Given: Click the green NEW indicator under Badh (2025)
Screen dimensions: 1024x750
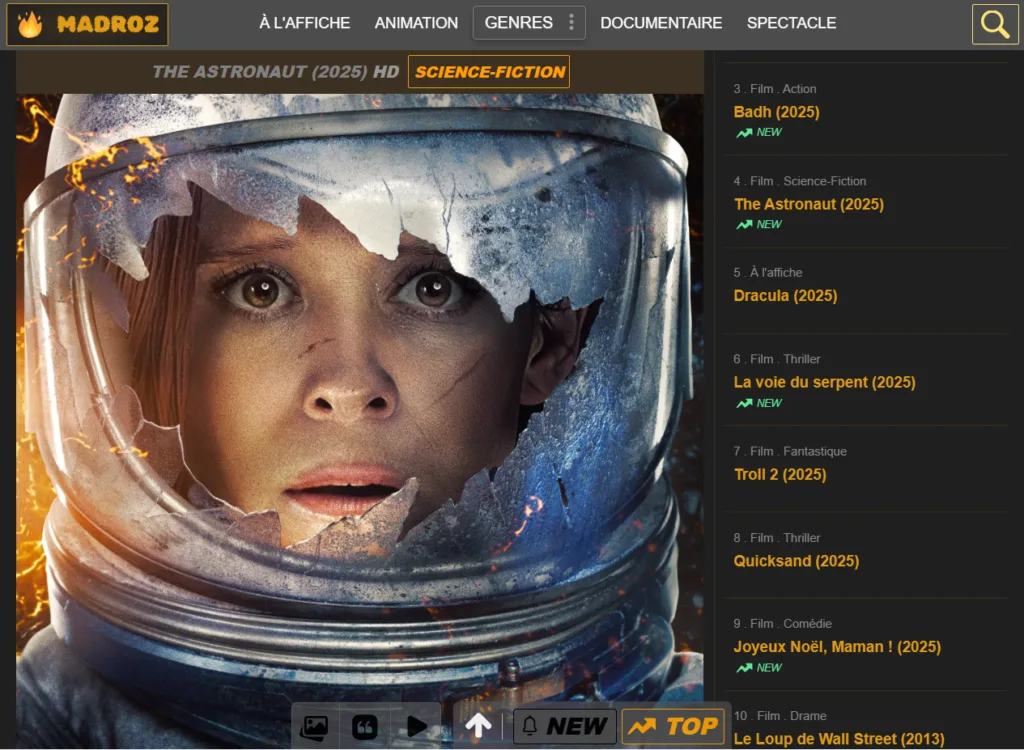Looking at the screenshot, I should coord(757,133).
